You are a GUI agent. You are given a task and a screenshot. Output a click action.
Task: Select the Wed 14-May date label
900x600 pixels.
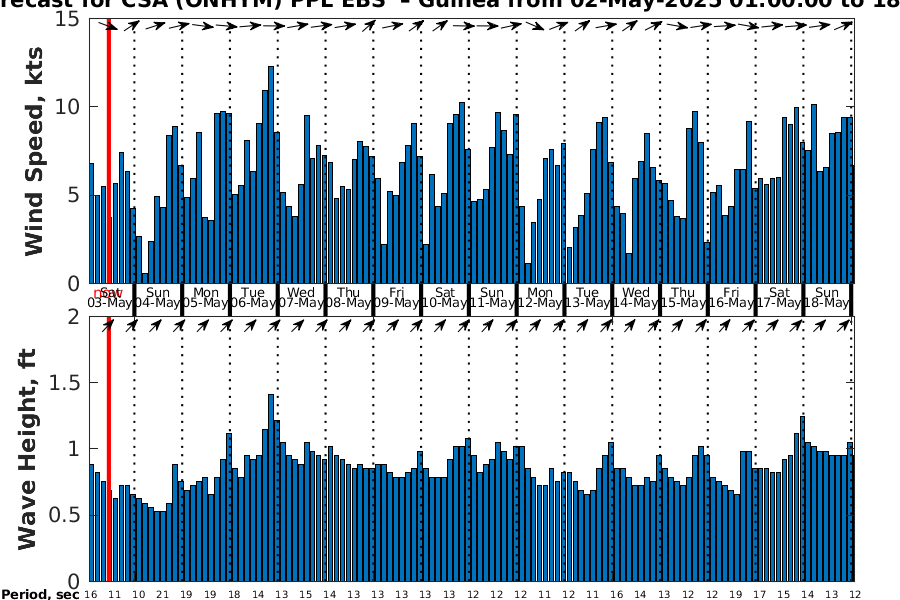(x=635, y=297)
